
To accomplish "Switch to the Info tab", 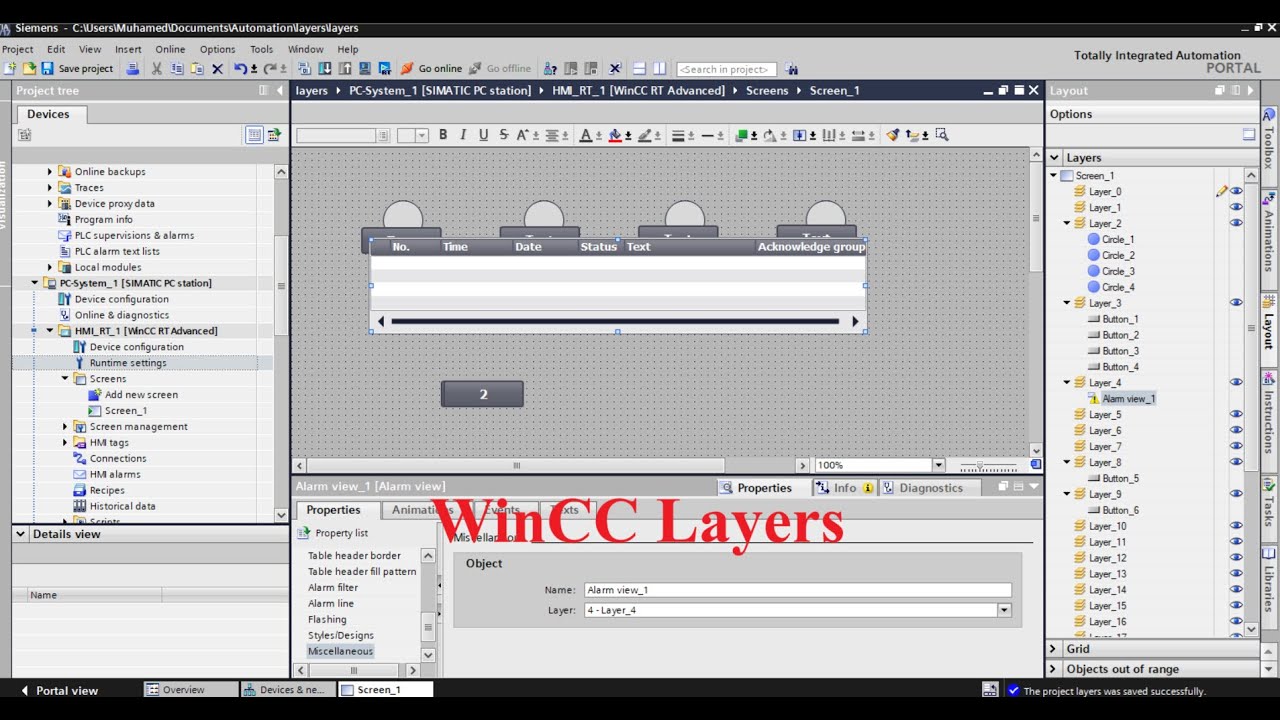I will pyautogui.click(x=845, y=488).
